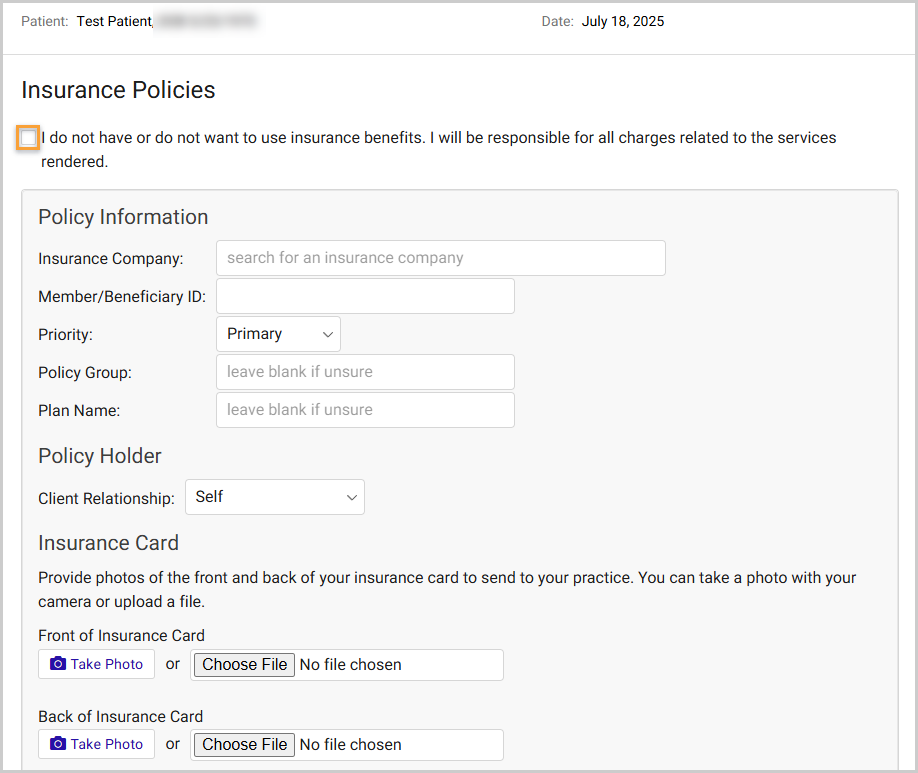Click camera icon in front card Take Photo

[58, 663]
